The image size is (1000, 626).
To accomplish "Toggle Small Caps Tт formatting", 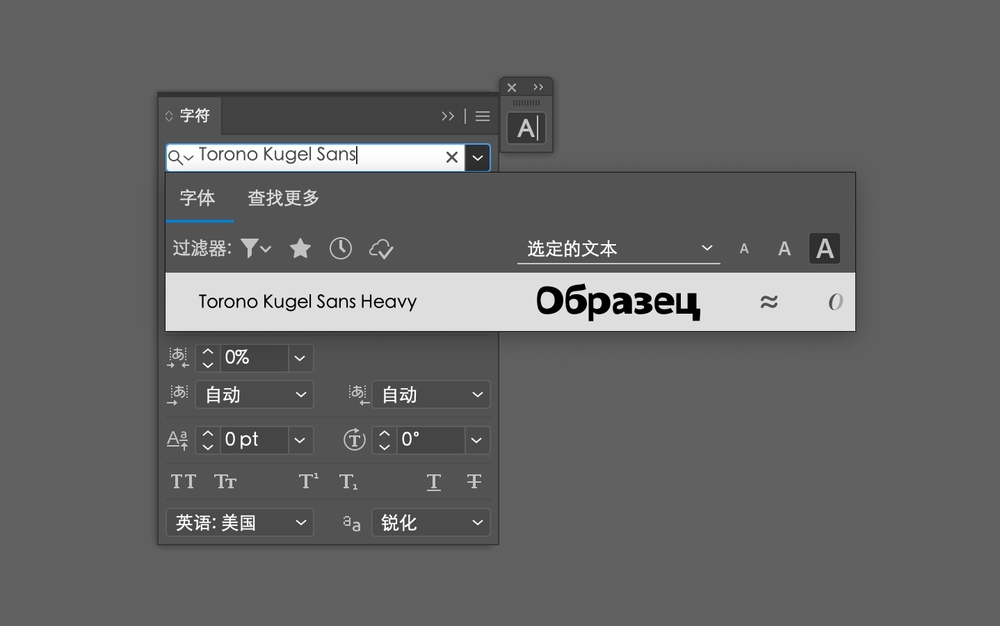I will [225, 481].
